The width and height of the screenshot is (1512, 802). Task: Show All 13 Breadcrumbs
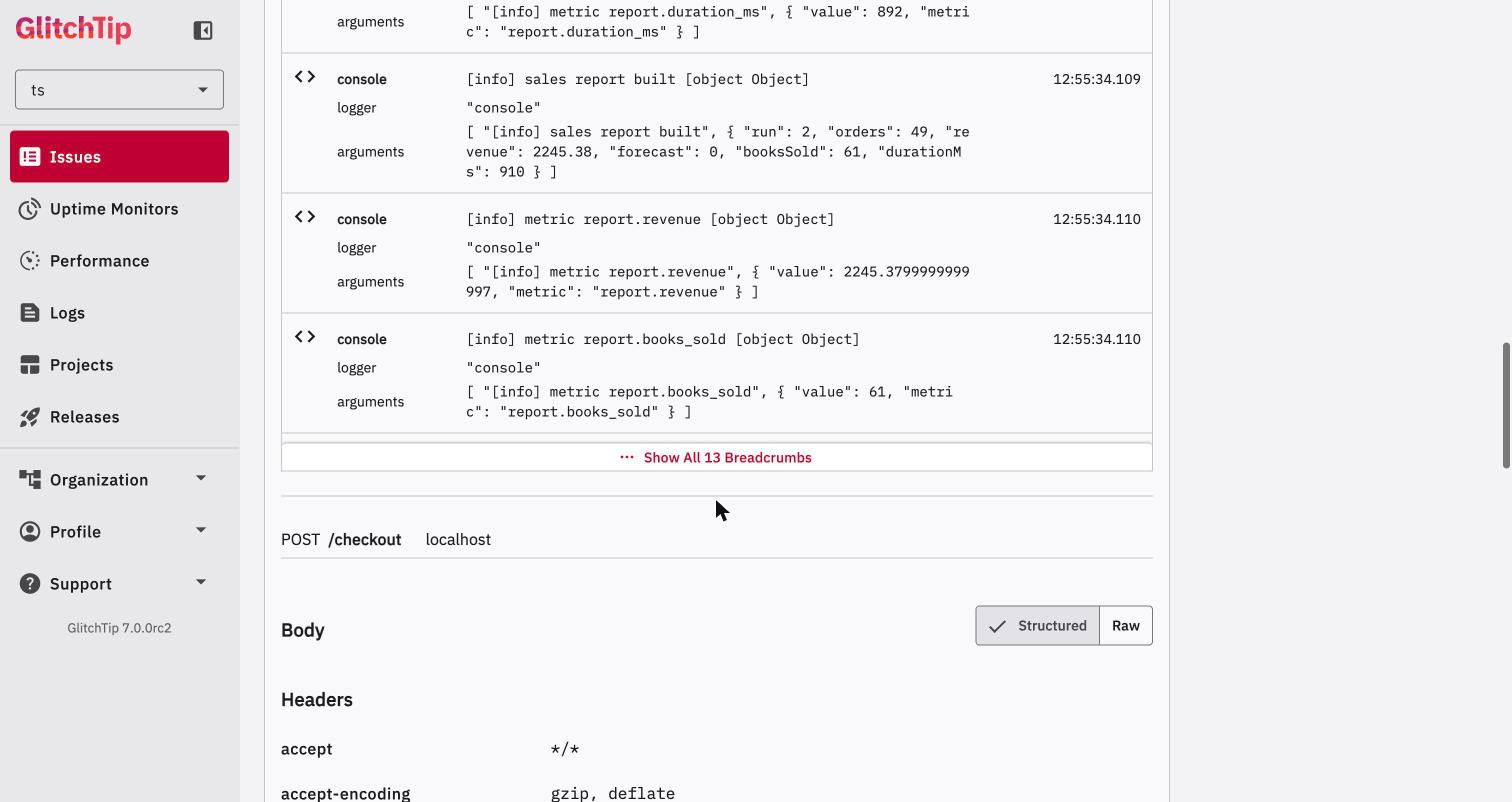pyautogui.click(x=717, y=457)
